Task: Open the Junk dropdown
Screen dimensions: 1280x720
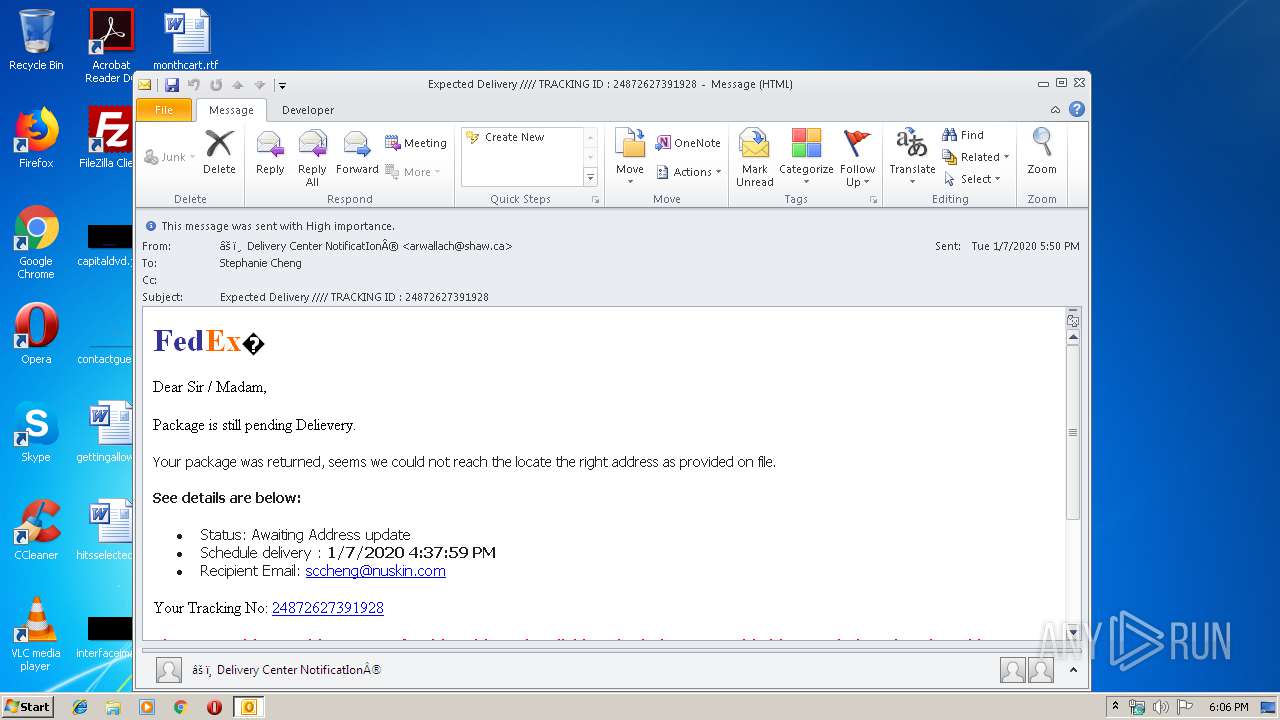Action: tap(170, 157)
